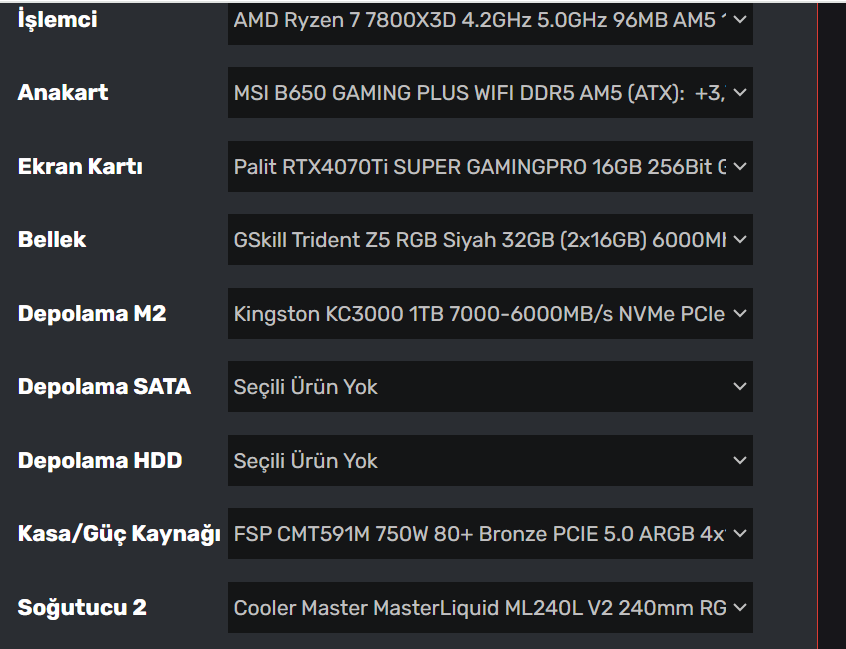Open the Palit RTX4070Ti graphics card dropdown

(x=480, y=166)
